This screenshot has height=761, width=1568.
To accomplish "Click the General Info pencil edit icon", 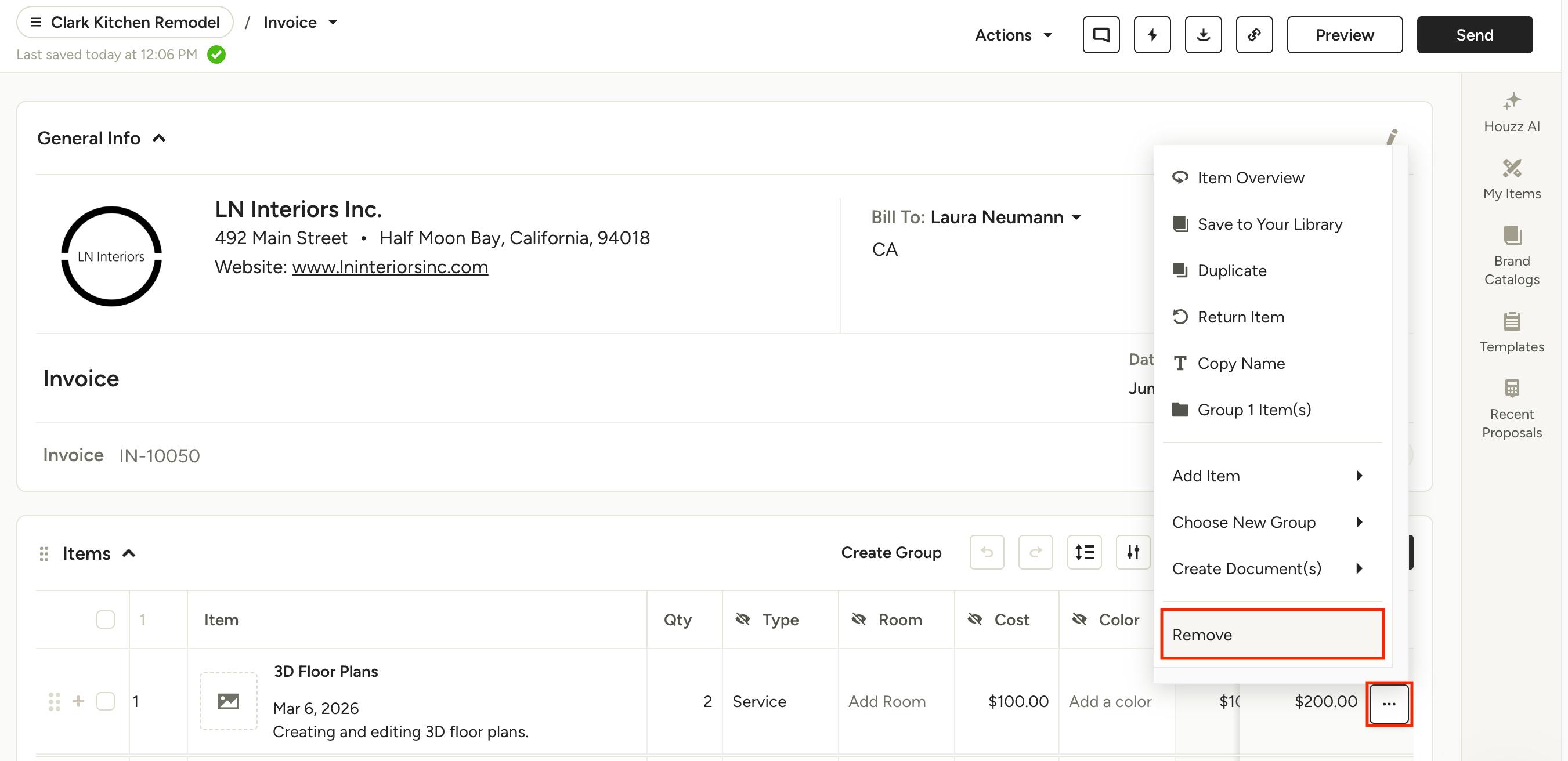I will click(1392, 137).
